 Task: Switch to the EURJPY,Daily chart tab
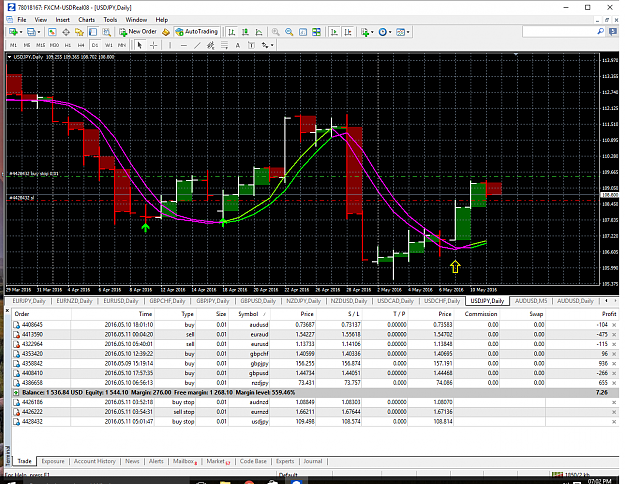coord(29,301)
